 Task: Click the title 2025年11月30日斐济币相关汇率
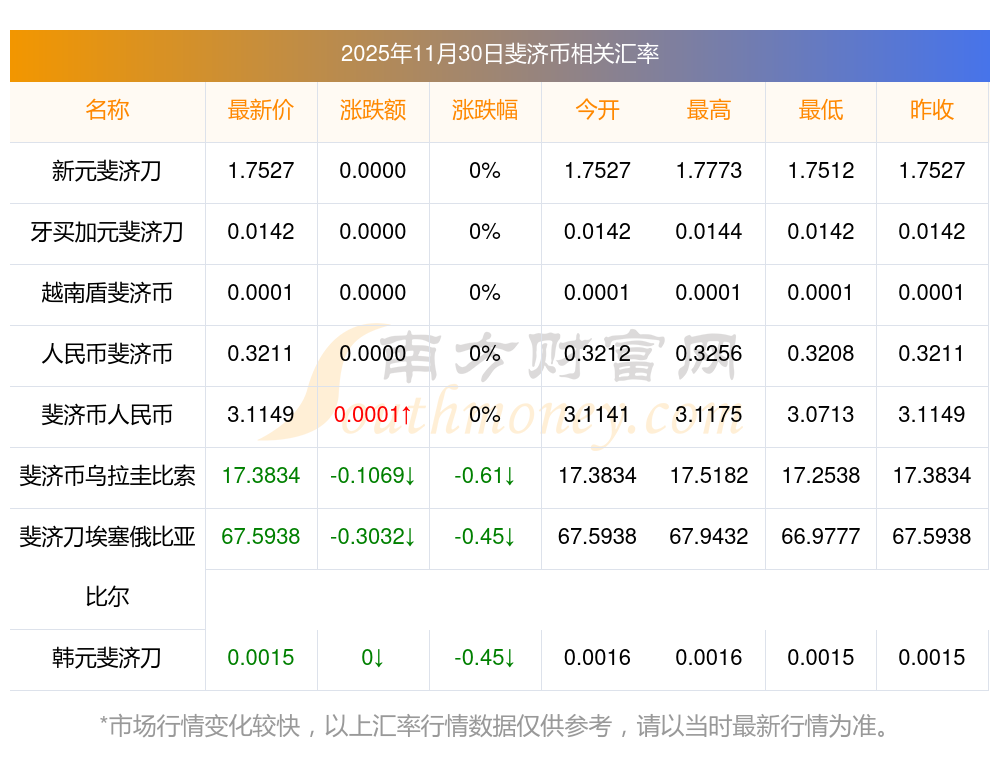point(499,54)
